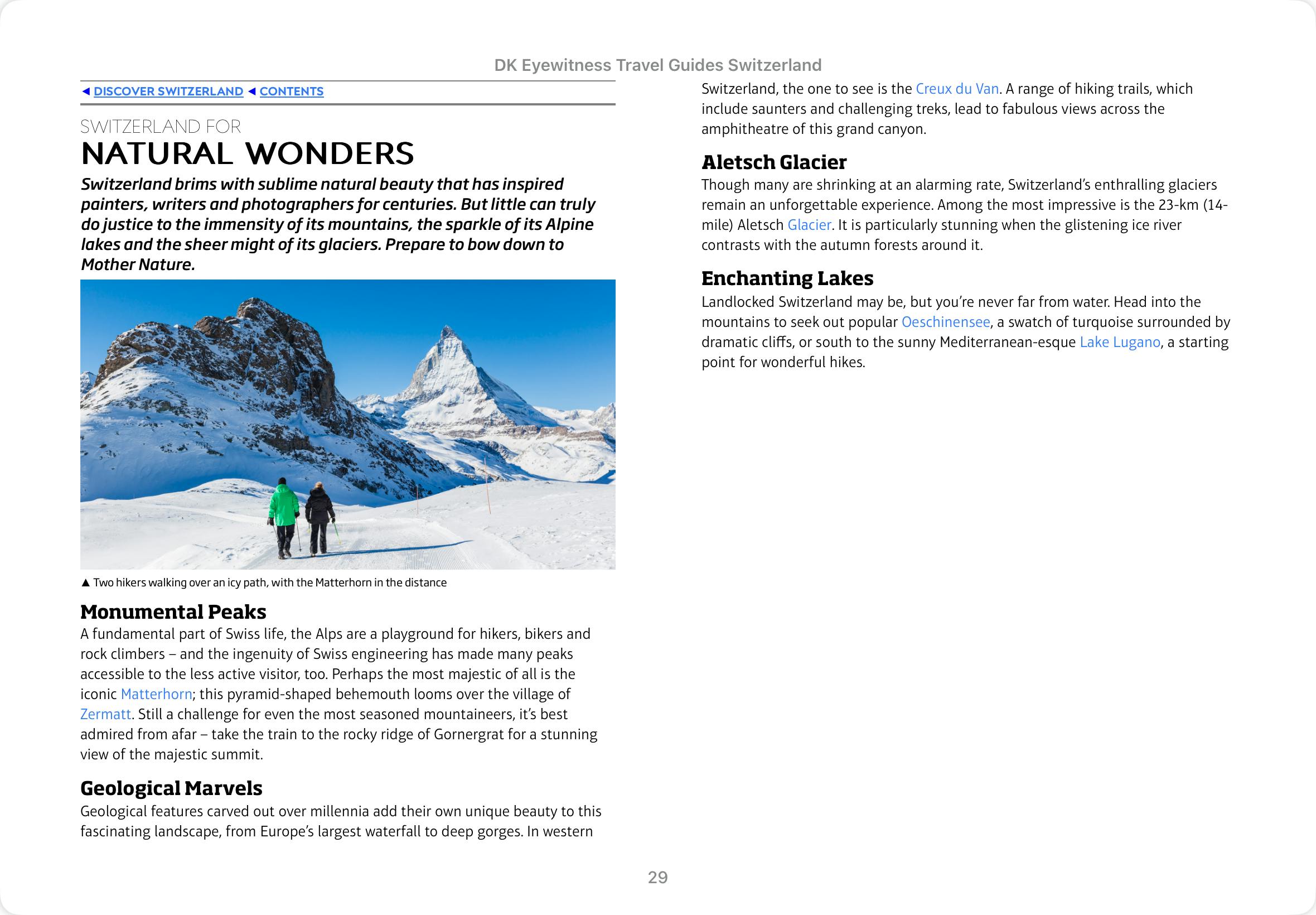Open the Glacier link in the Aletsch paragraph
Viewport: 1316px width, 915px height.
809,225
